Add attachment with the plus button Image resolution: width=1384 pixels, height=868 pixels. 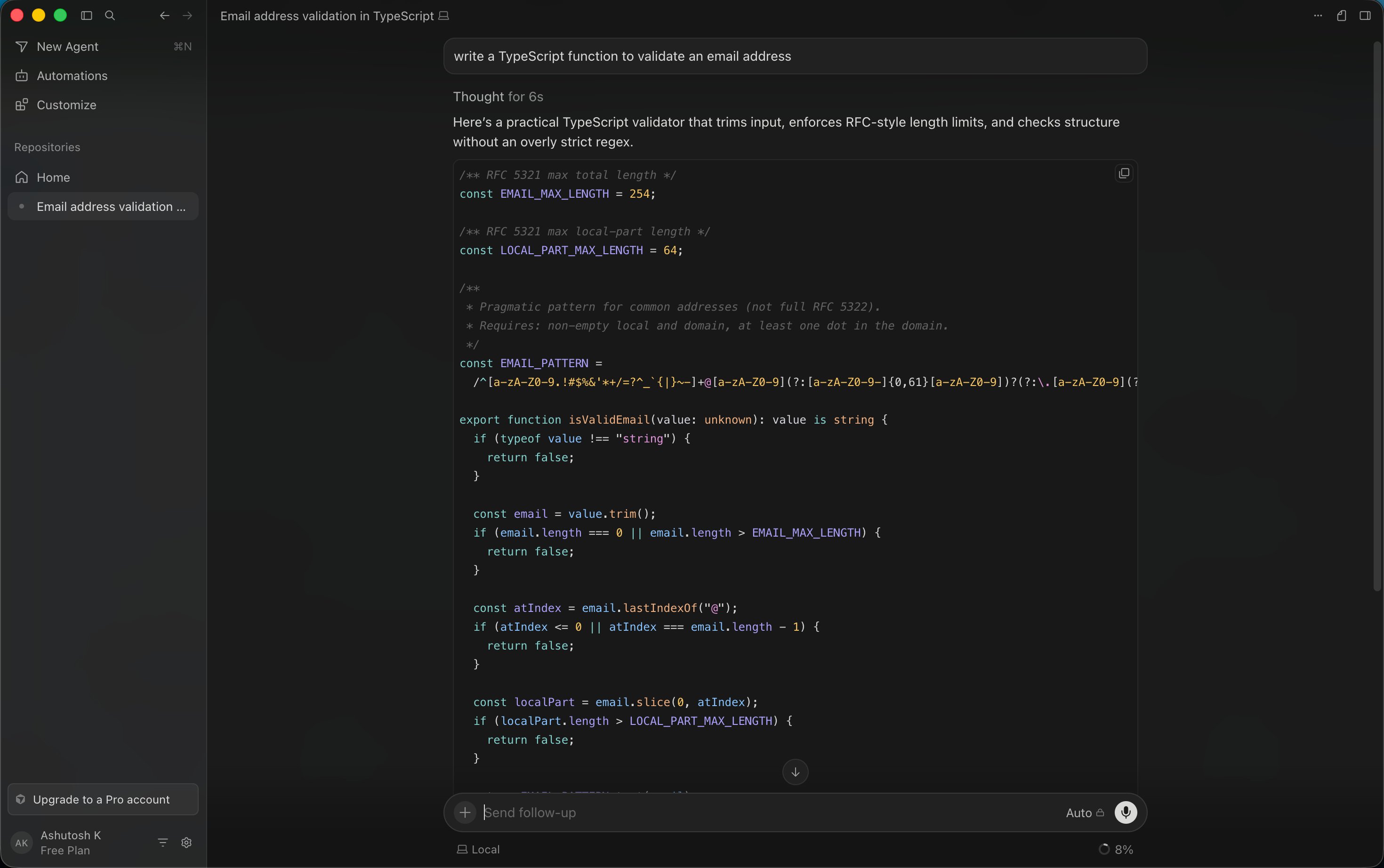465,813
